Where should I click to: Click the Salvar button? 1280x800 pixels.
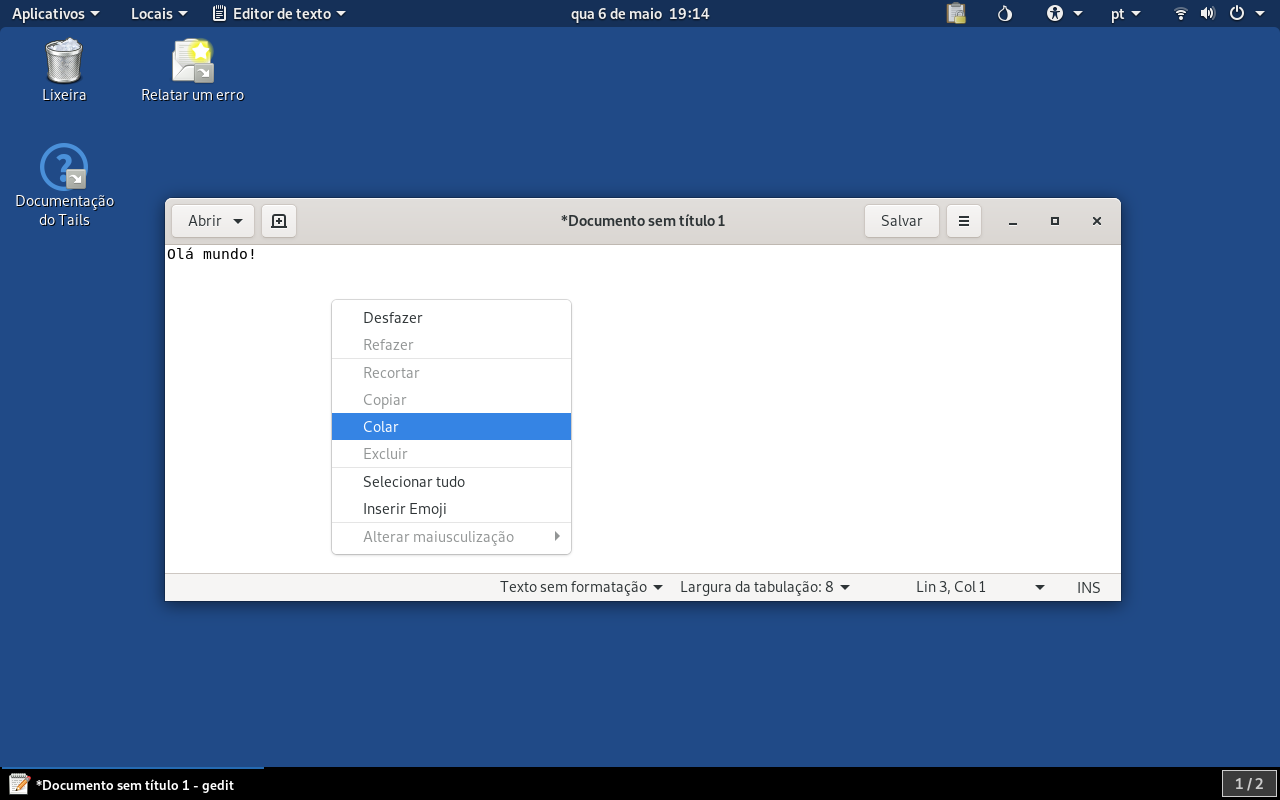coord(901,221)
